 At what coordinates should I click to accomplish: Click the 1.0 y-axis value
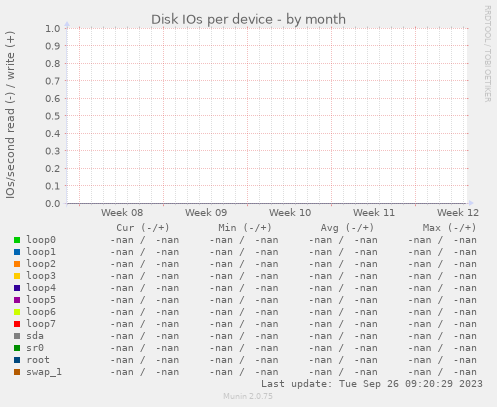coord(53,29)
